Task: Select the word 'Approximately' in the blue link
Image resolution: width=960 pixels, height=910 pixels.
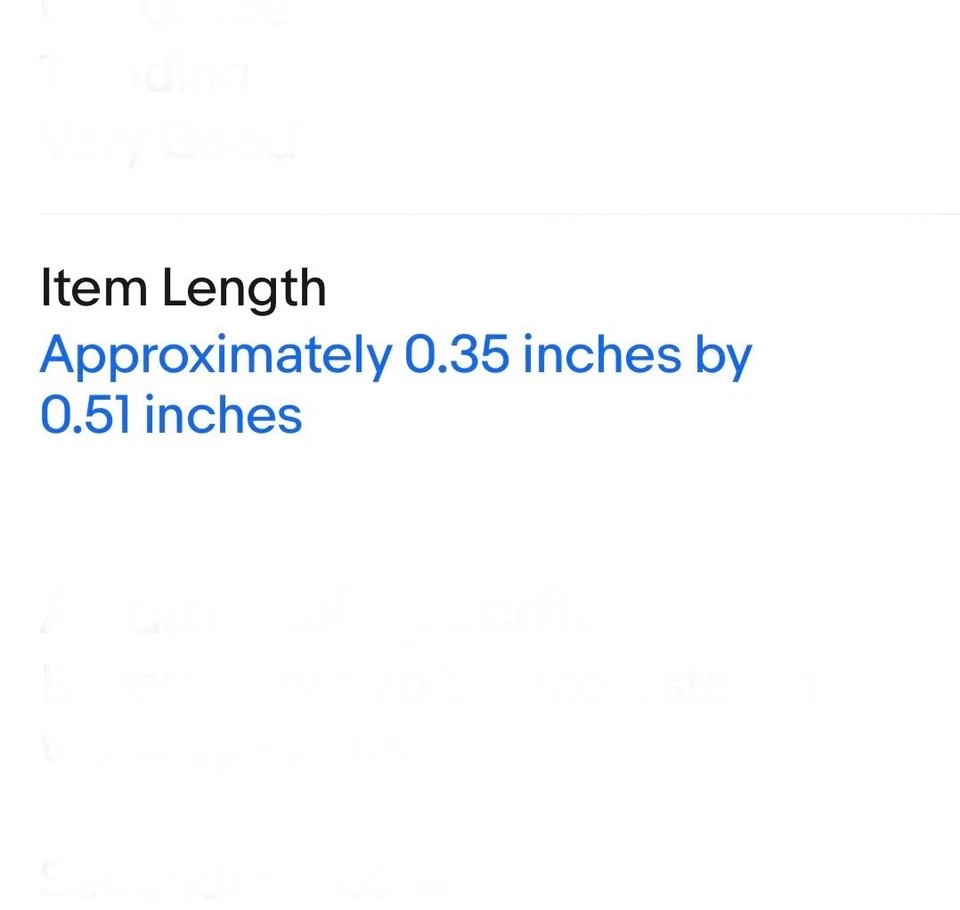Action: tap(215, 357)
